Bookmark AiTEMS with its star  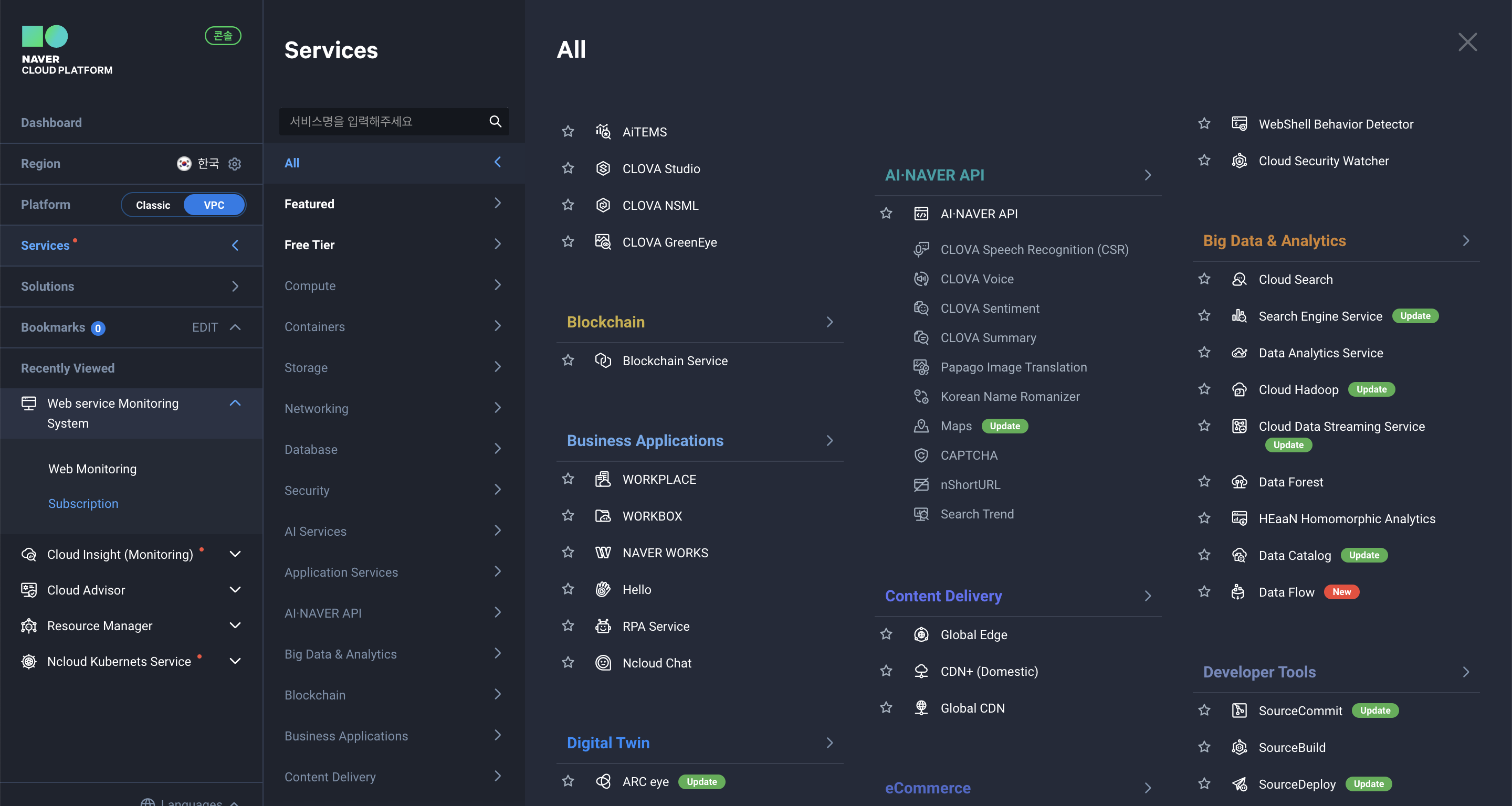[x=568, y=131]
